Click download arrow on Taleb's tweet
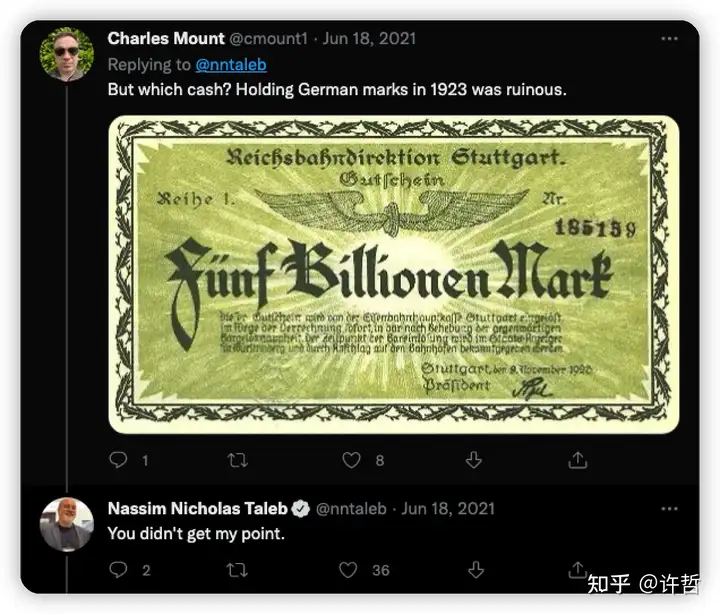 [x=474, y=570]
